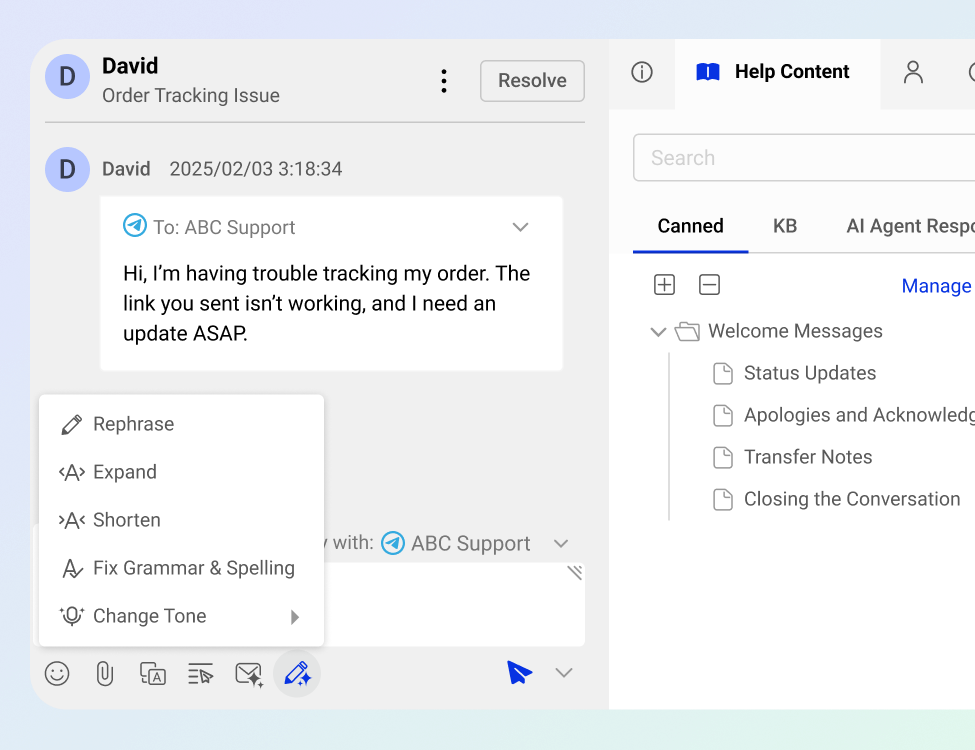Click the canned response insert icon
Viewport: 975px width, 750px height.
[201, 673]
